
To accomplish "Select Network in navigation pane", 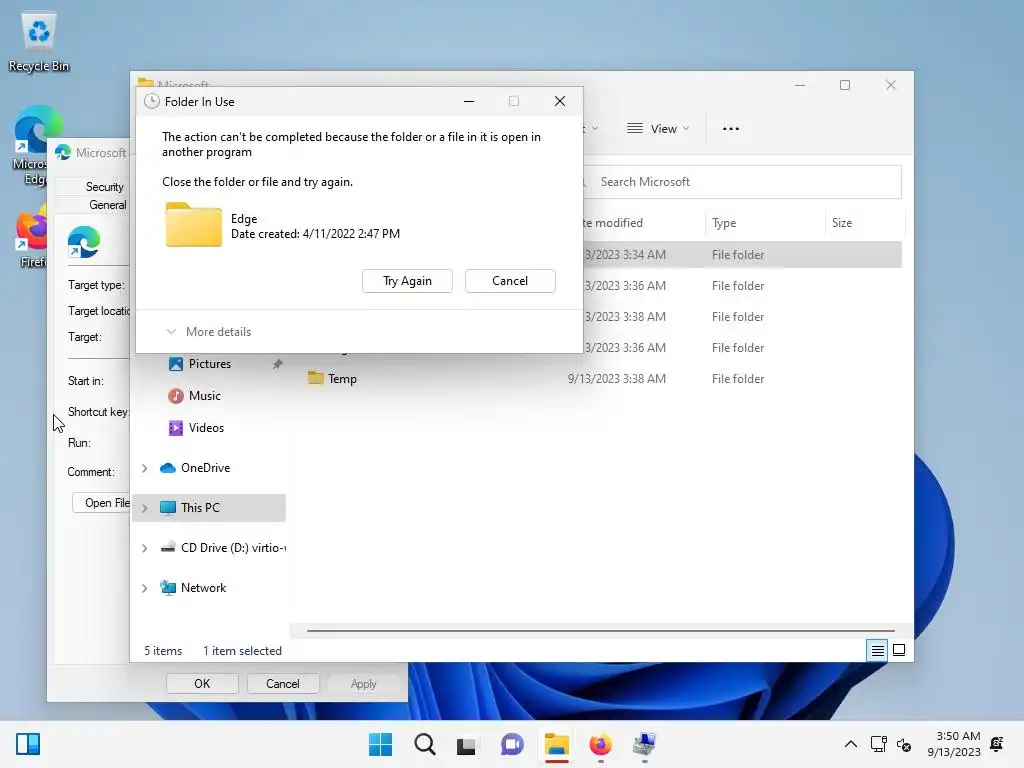I will coord(203,587).
